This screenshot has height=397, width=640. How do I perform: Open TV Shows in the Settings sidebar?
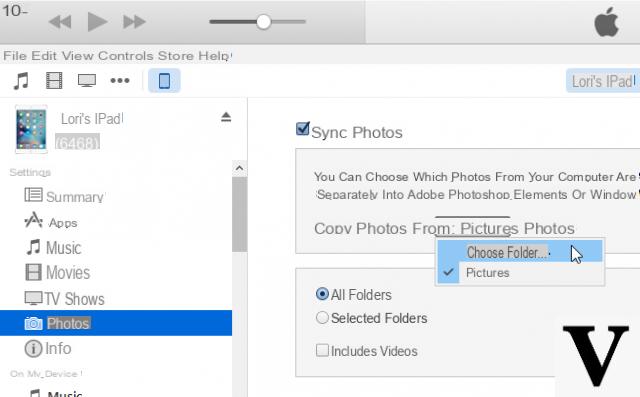[64, 299]
